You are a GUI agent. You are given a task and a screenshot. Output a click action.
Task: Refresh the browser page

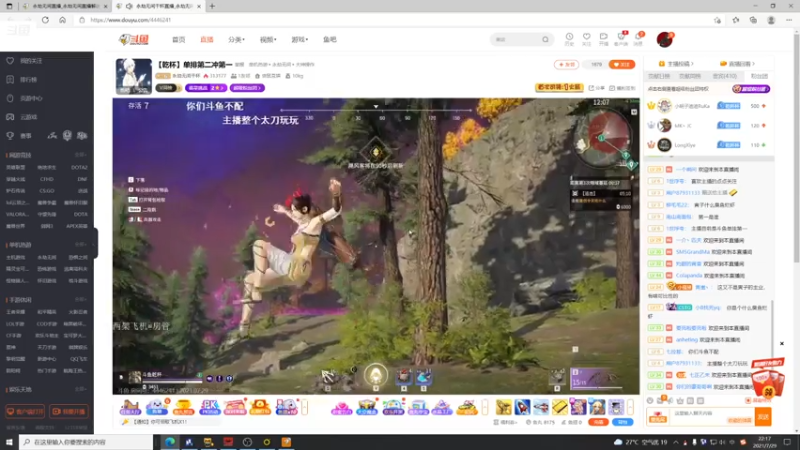point(45,20)
